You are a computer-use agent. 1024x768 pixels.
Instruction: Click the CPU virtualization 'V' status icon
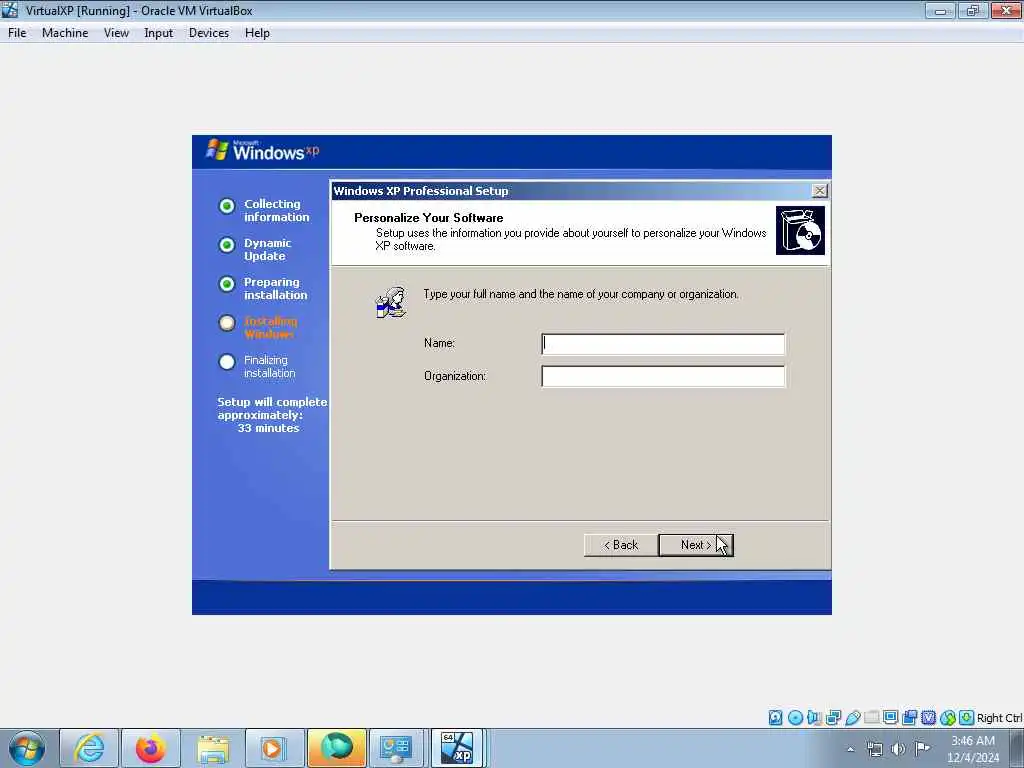point(929,718)
